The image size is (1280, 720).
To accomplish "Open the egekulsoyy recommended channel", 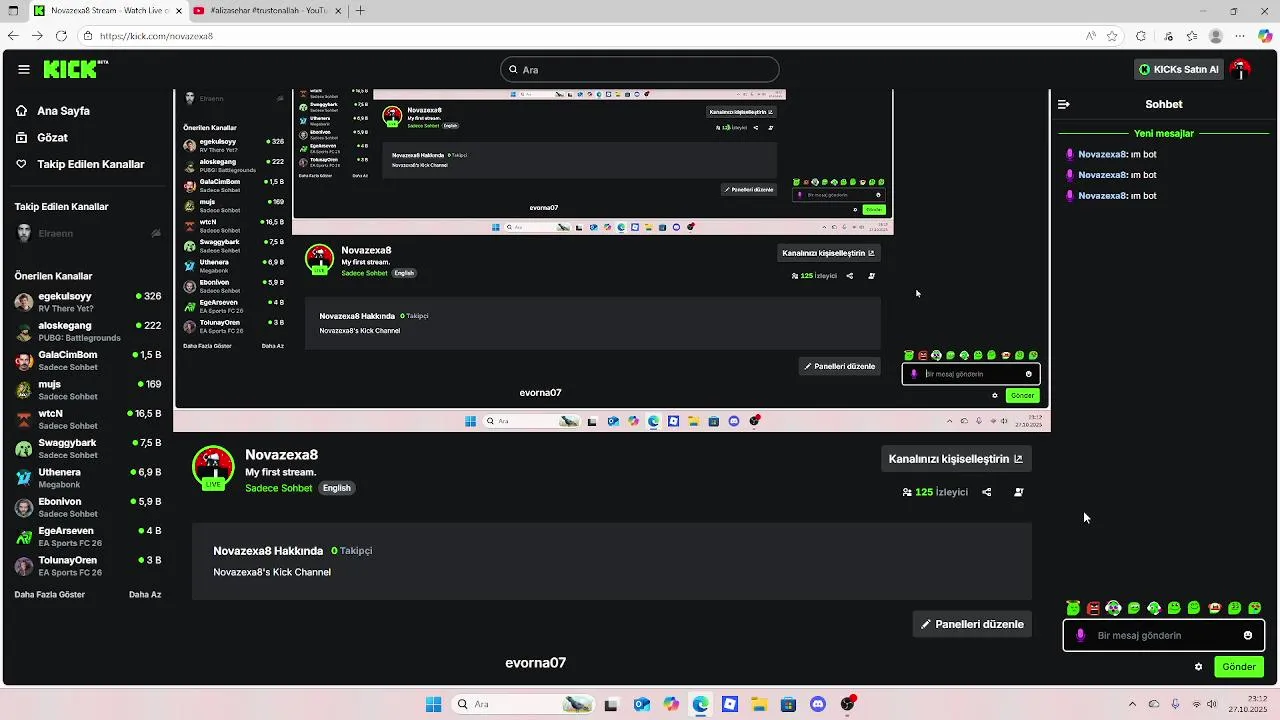I will click(x=88, y=302).
